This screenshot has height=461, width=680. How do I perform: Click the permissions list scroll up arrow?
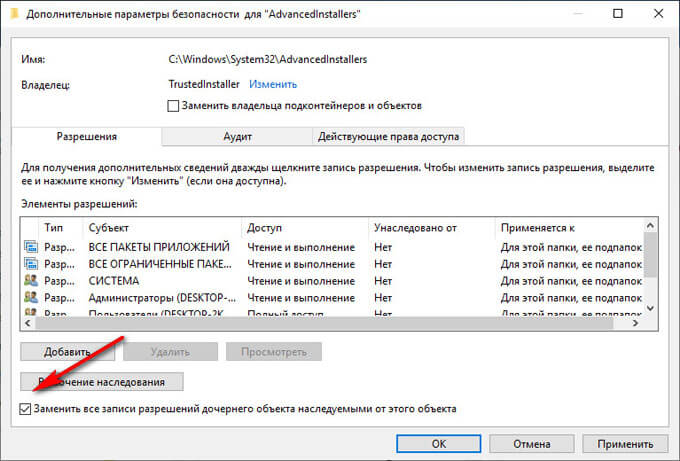pos(650,226)
